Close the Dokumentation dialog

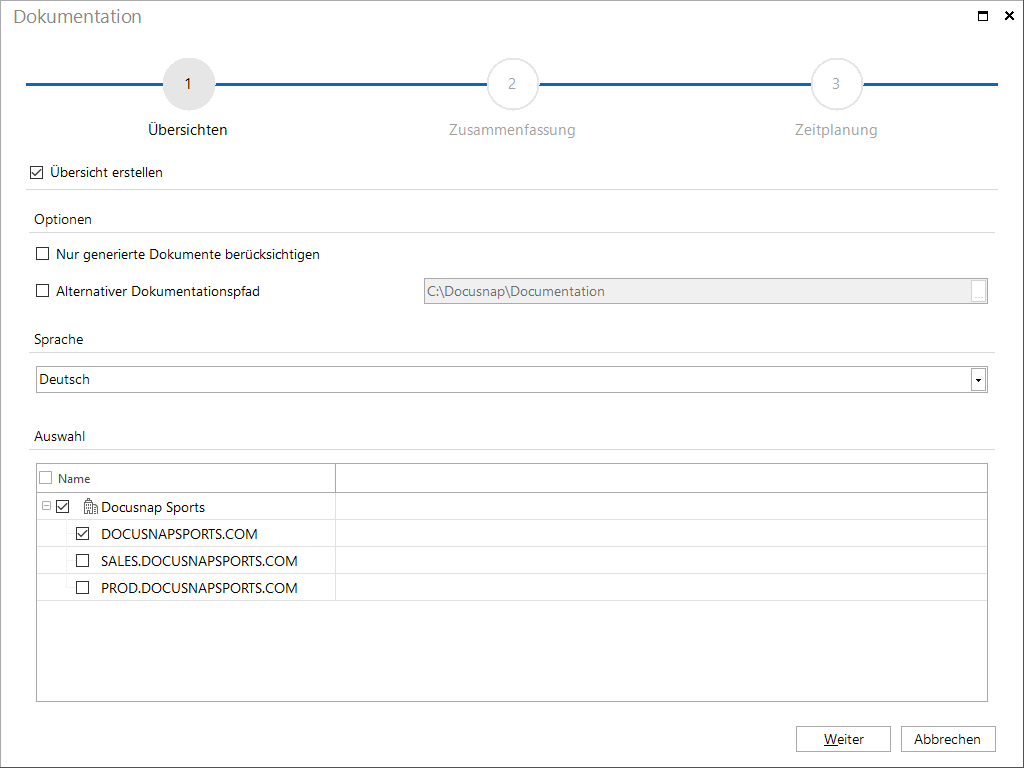1009,16
